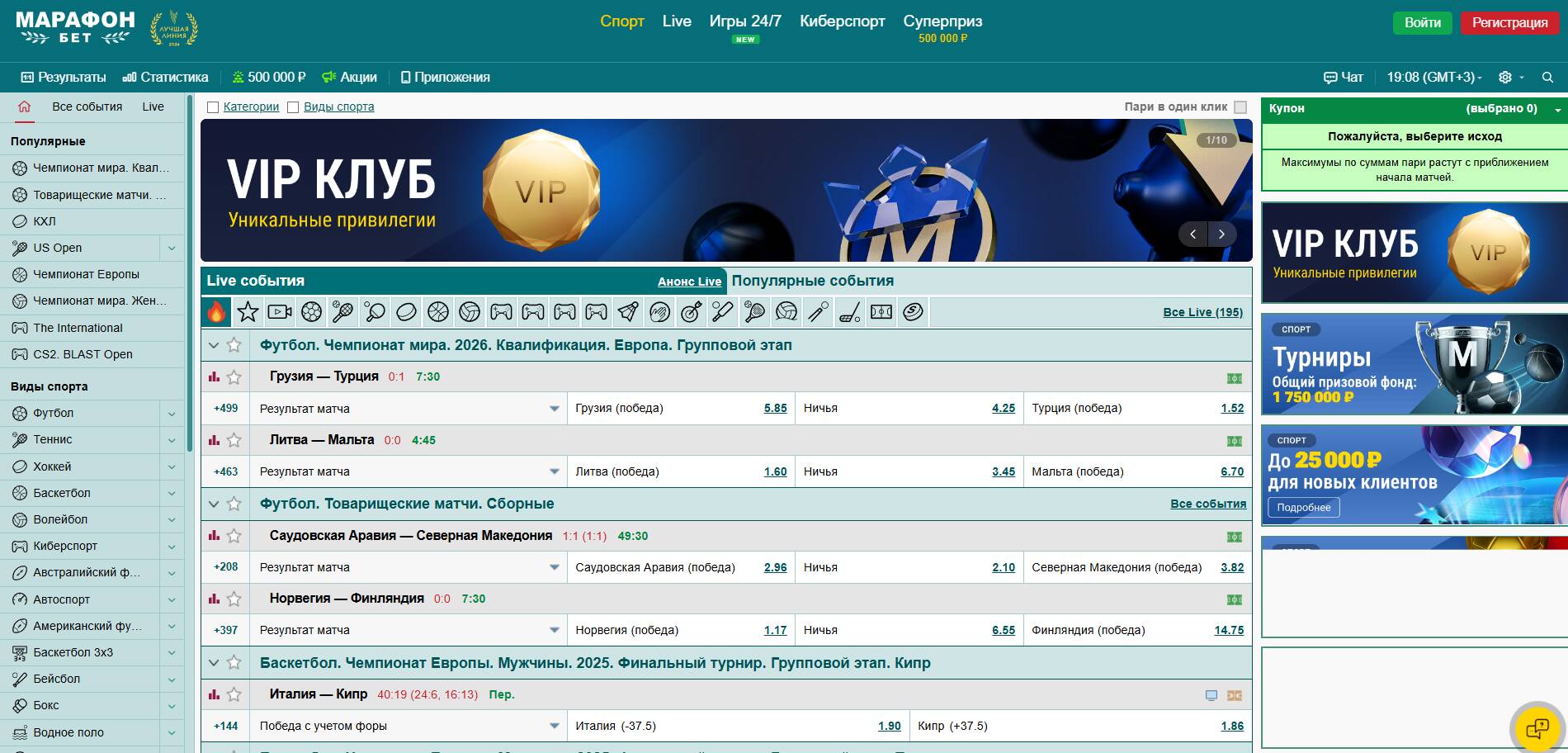The height and width of the screenshot is (753, 1568).
Task: Go to home icon in left sidebar
Action: point(24,107)
